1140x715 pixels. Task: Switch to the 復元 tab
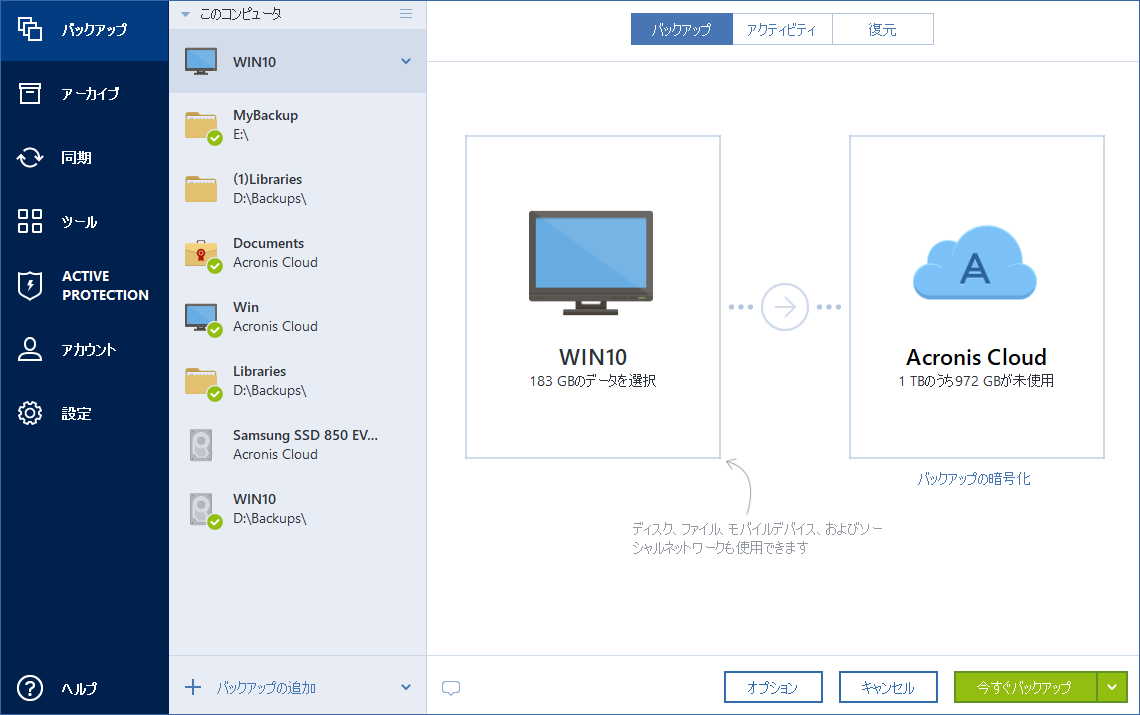pos(883,29)
